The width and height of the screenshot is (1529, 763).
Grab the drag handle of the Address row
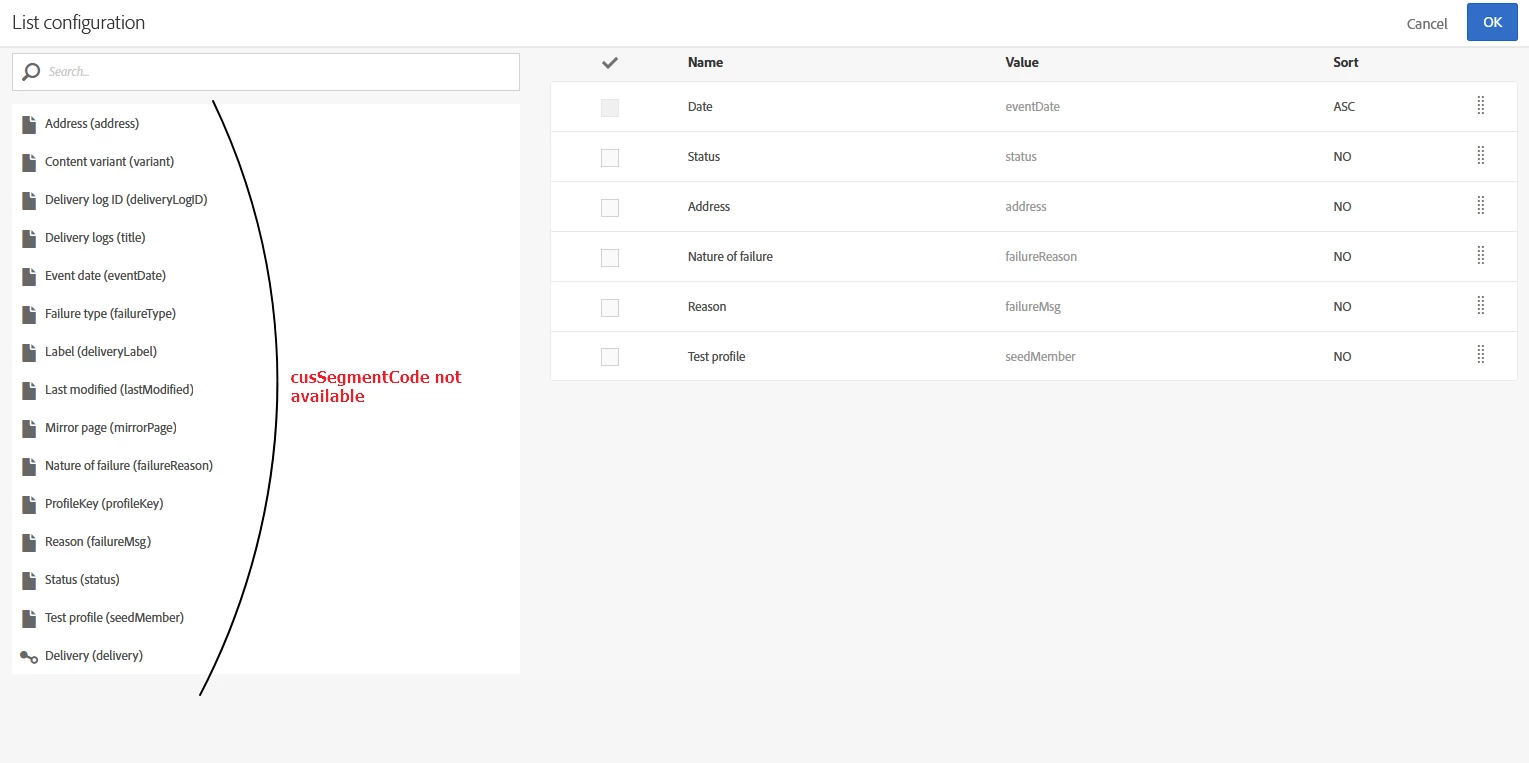pos(1481,206)
